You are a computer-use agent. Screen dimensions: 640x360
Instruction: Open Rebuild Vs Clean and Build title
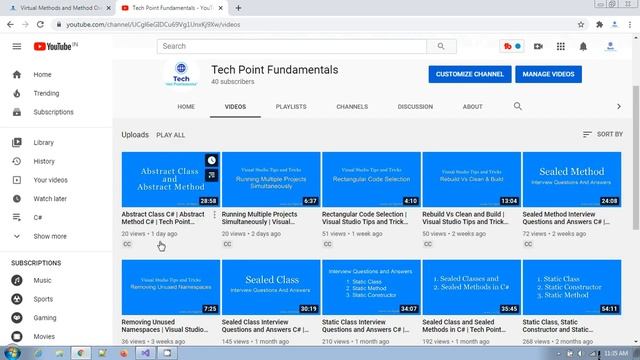pos(465,218)
